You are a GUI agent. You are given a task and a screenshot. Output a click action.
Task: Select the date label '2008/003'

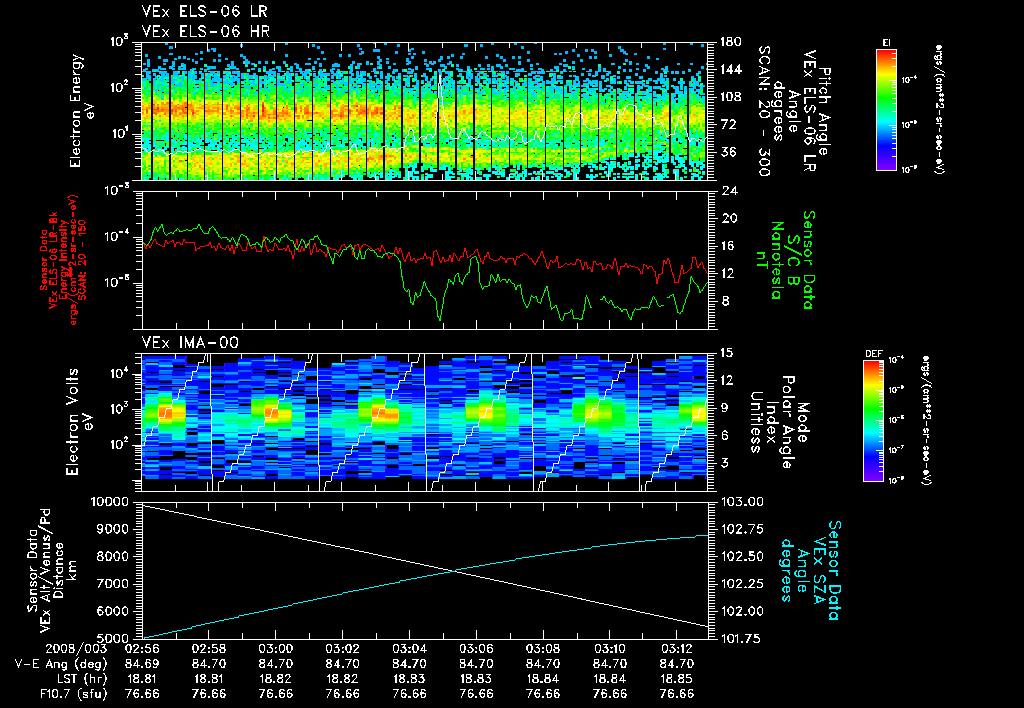pyautogui.click(x=76, y=649)
